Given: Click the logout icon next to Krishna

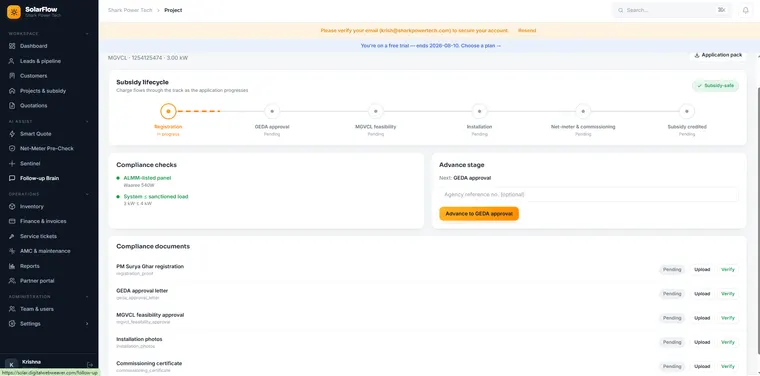Looking at the screenshot, I should (x=90, y=364).
